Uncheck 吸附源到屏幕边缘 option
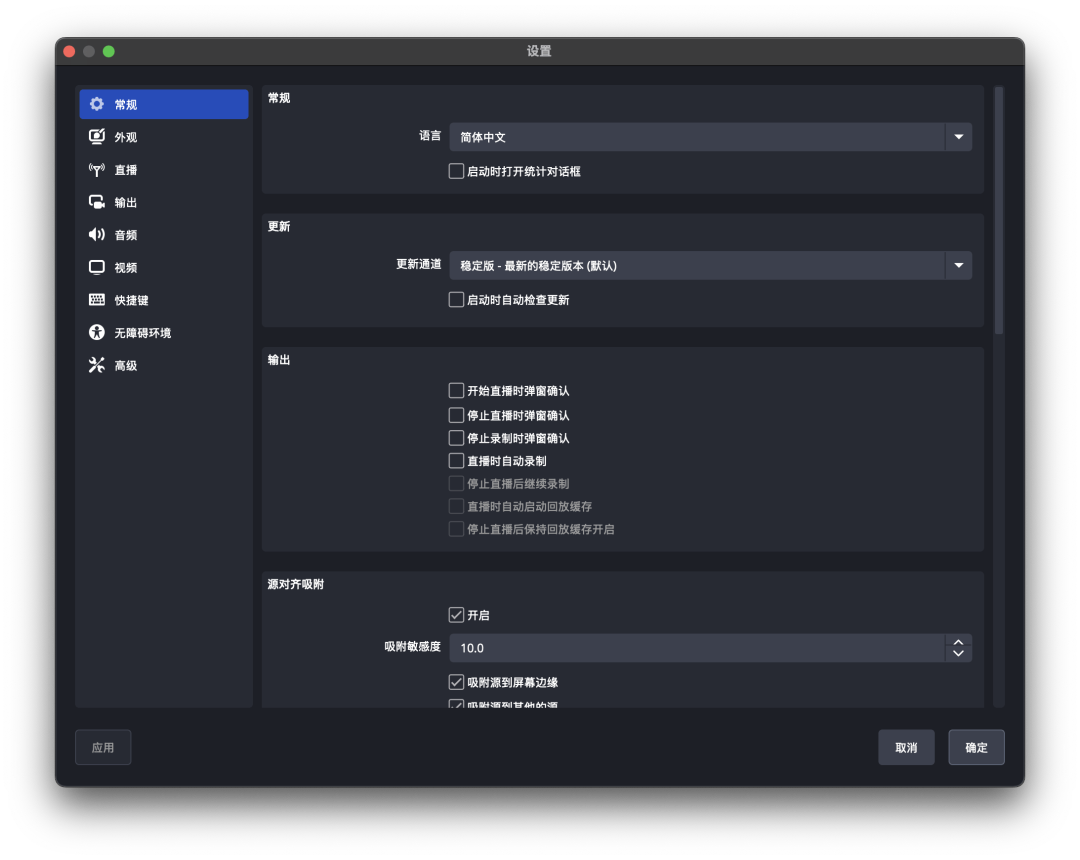 tap(456, 682)
